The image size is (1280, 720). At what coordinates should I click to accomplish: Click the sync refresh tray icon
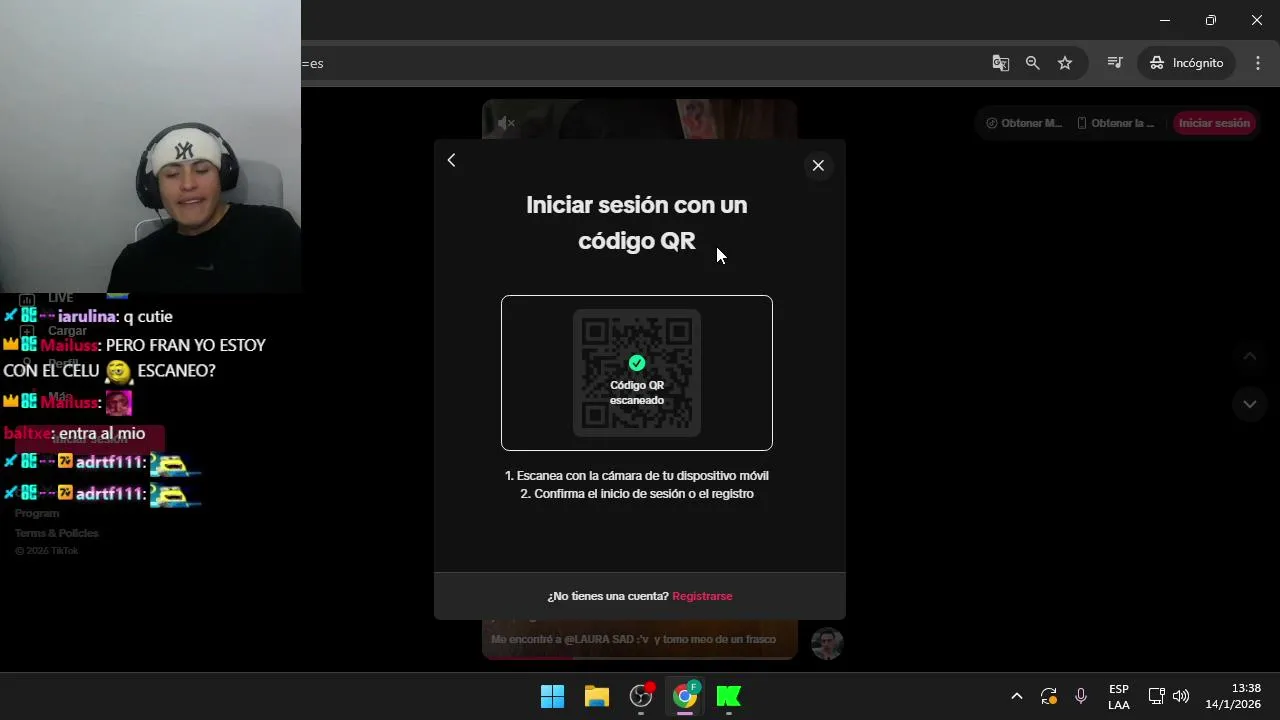tap(1048, 696)
